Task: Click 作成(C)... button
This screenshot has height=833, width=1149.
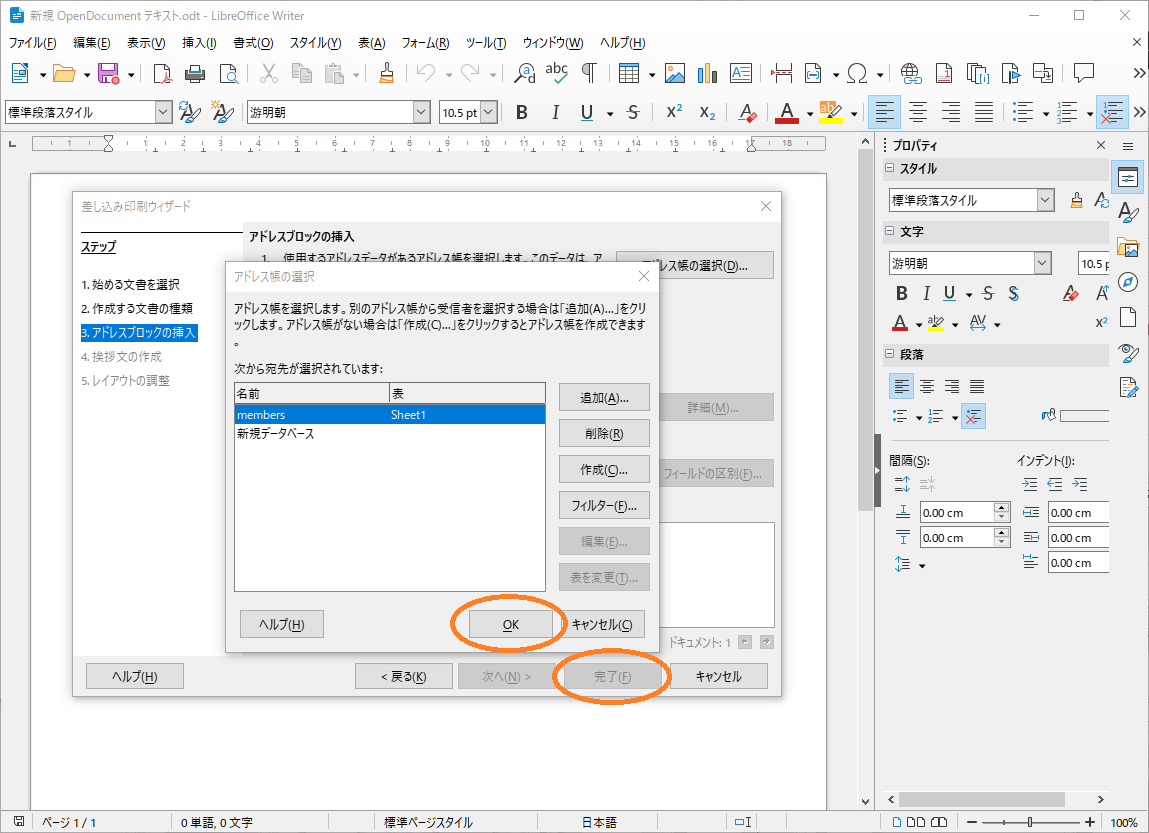Action: pyautogui.click(x=604, y=469)
